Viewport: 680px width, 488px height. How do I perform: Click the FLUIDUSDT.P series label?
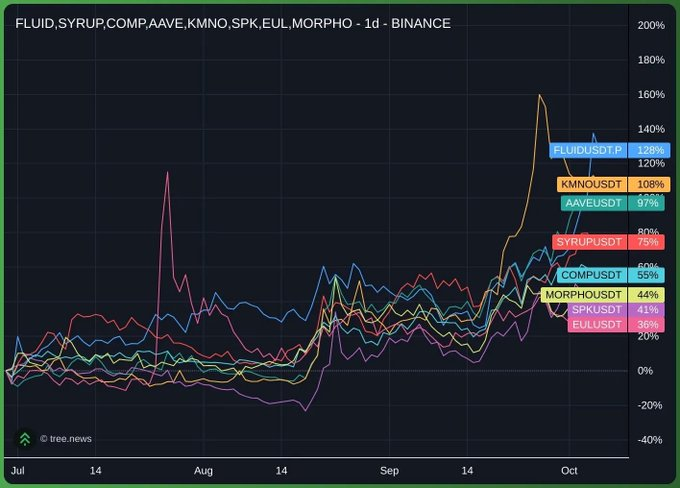(x=588, y=150)
